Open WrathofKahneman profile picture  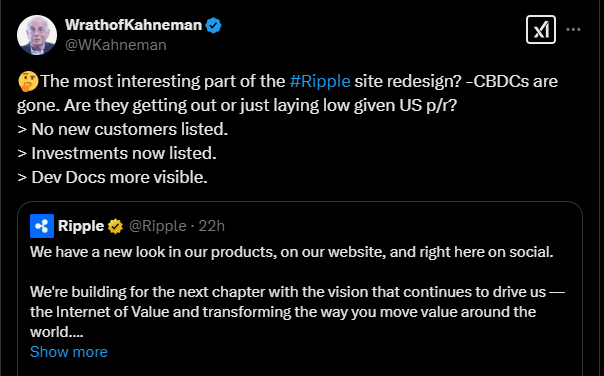tap(37, 35)
